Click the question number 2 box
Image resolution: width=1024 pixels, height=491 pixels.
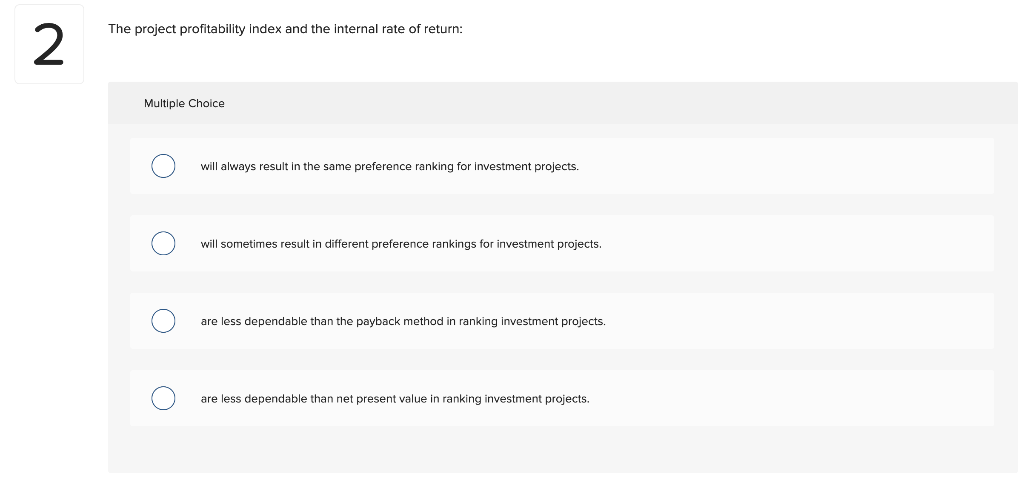[49, 45]
